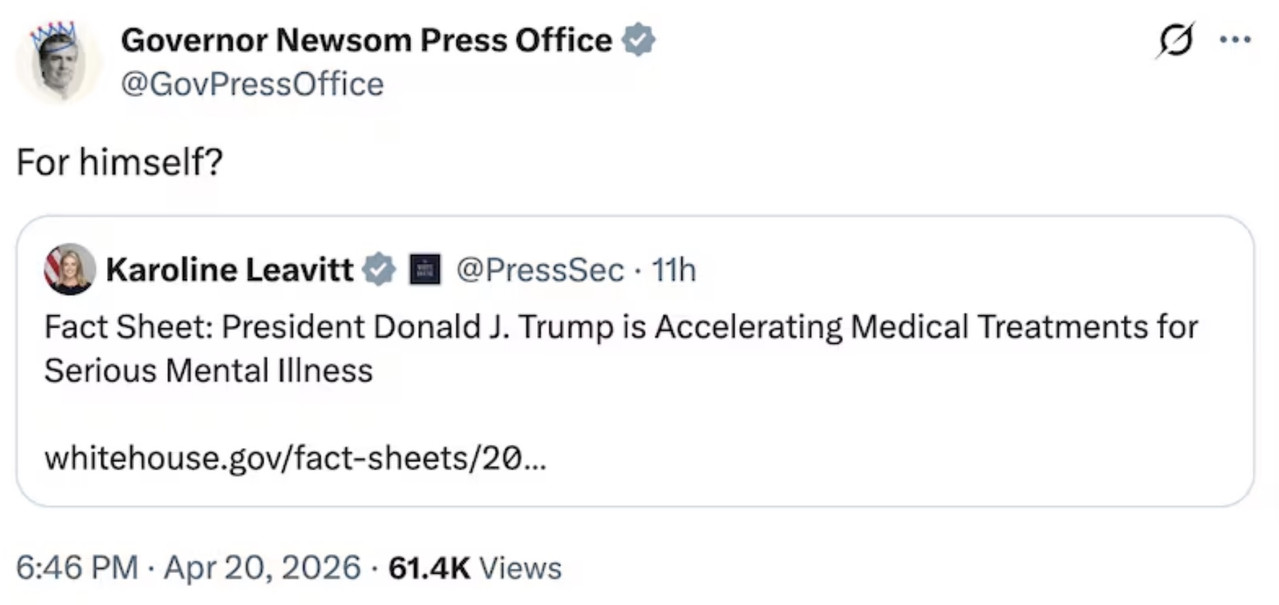Click the Apr 20, 2026 date
The width and height of the screenshot is (1279, 605).
(x=261, y=568)
